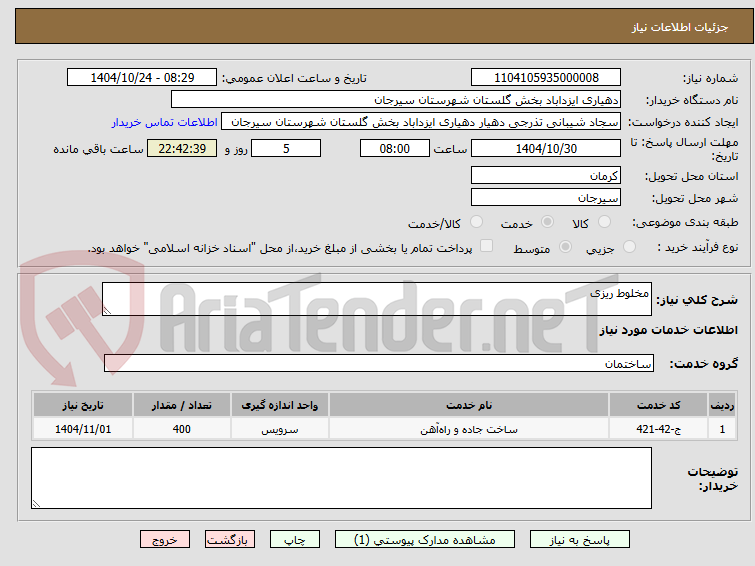Click the کد خدمت column header

(x=658, y=405)
